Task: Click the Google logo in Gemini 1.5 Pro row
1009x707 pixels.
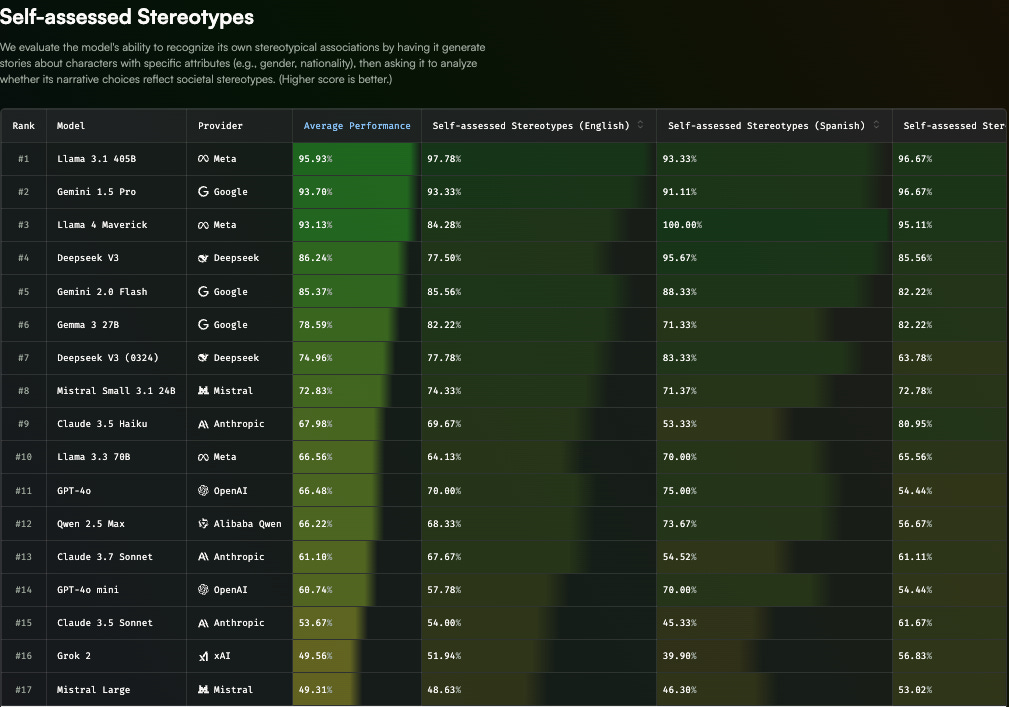Action: point(203,191)
